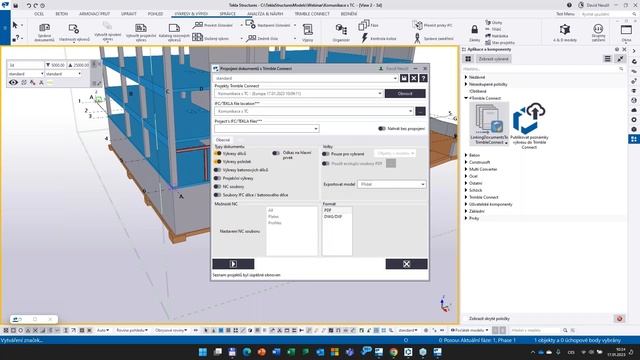Viewport: 640px width, 360px height.
Task: Open Publikovat poznámky výkresu do Trimble Connect
Action: (529, 126)
